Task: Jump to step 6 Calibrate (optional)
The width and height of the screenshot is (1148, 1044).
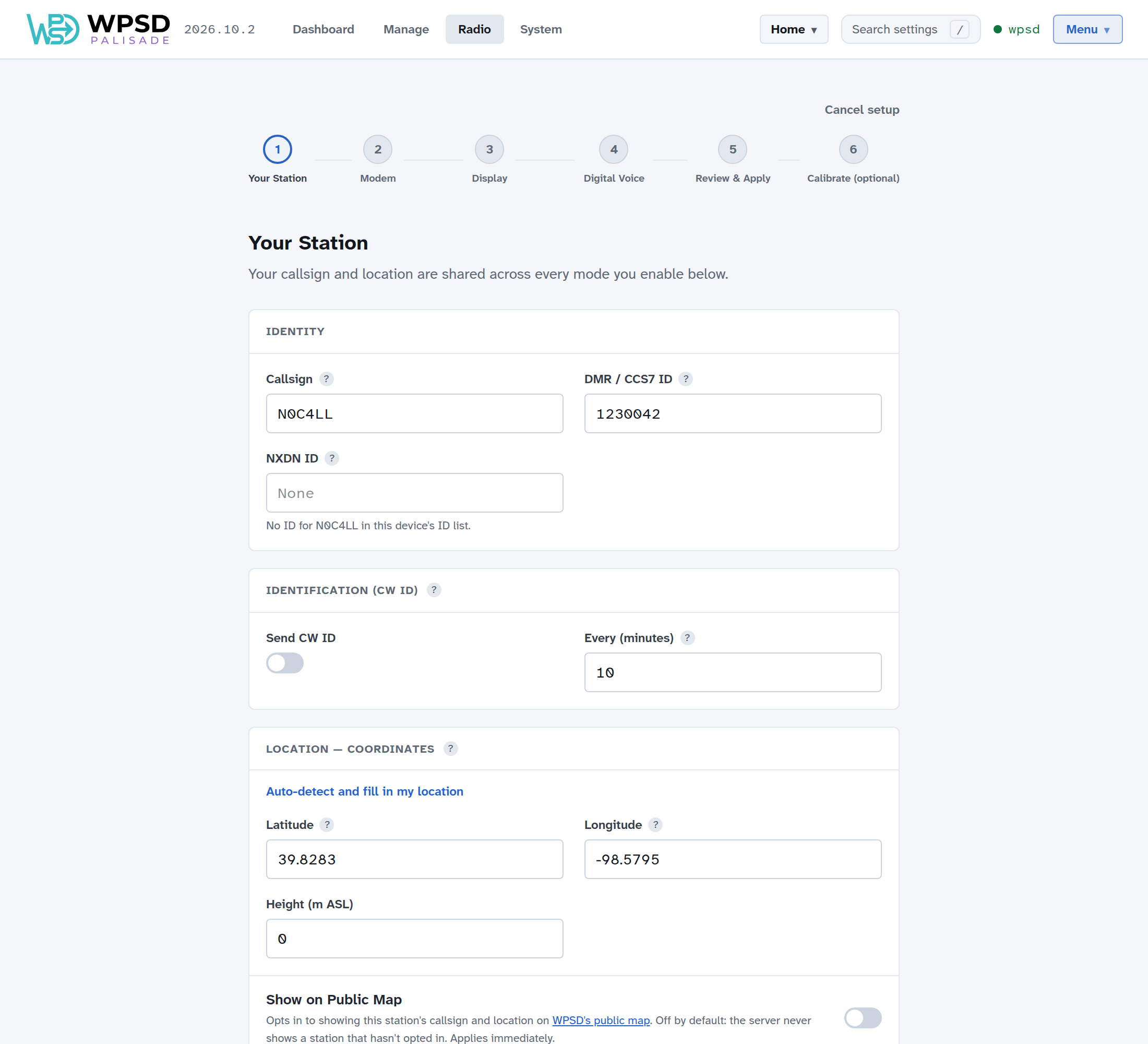Action: (853, 160)
